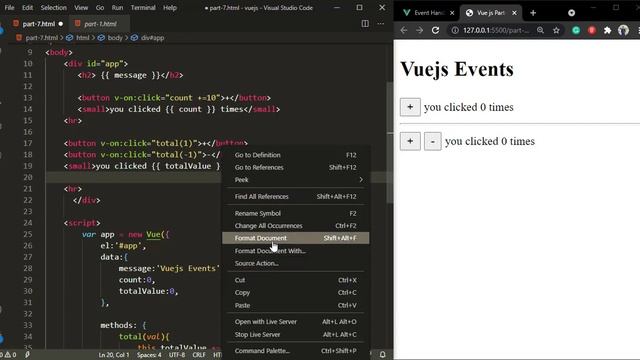
Task: Choose Rename Symbol
Action: click(x=296, y=213)
